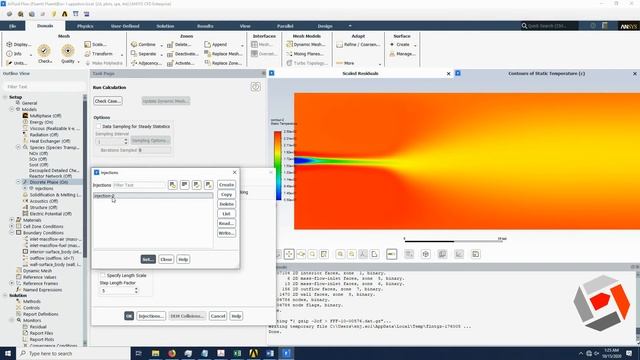Collapse the Setup tree node

click(x=5, y=97)
